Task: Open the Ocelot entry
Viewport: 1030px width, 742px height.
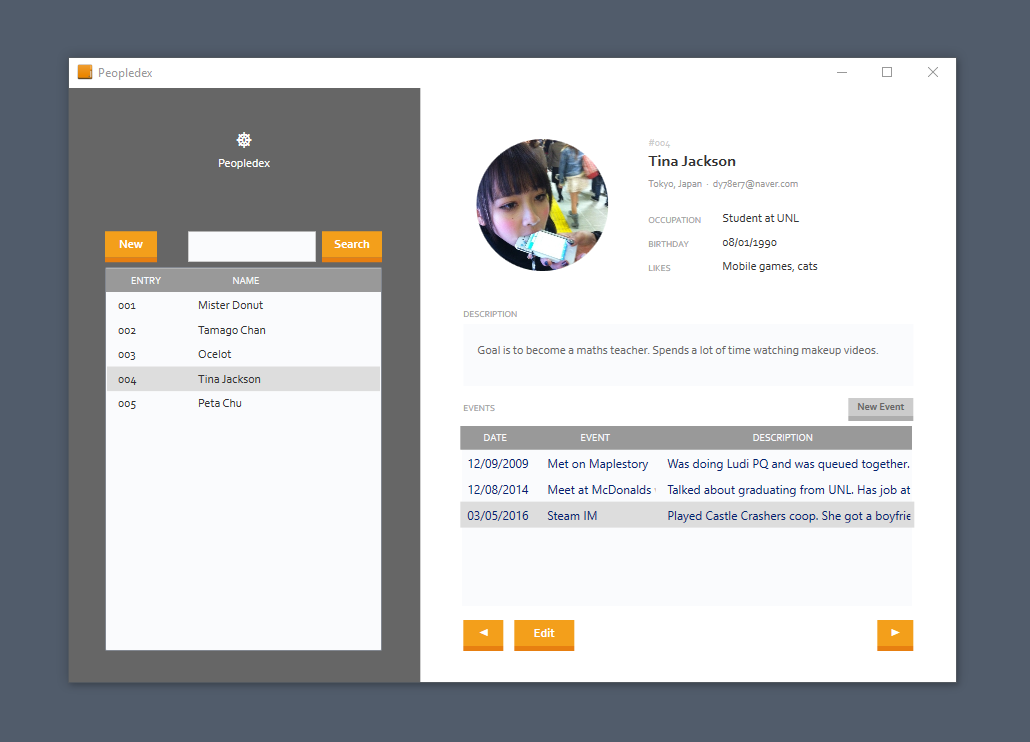Action: (x=215, y=354)
